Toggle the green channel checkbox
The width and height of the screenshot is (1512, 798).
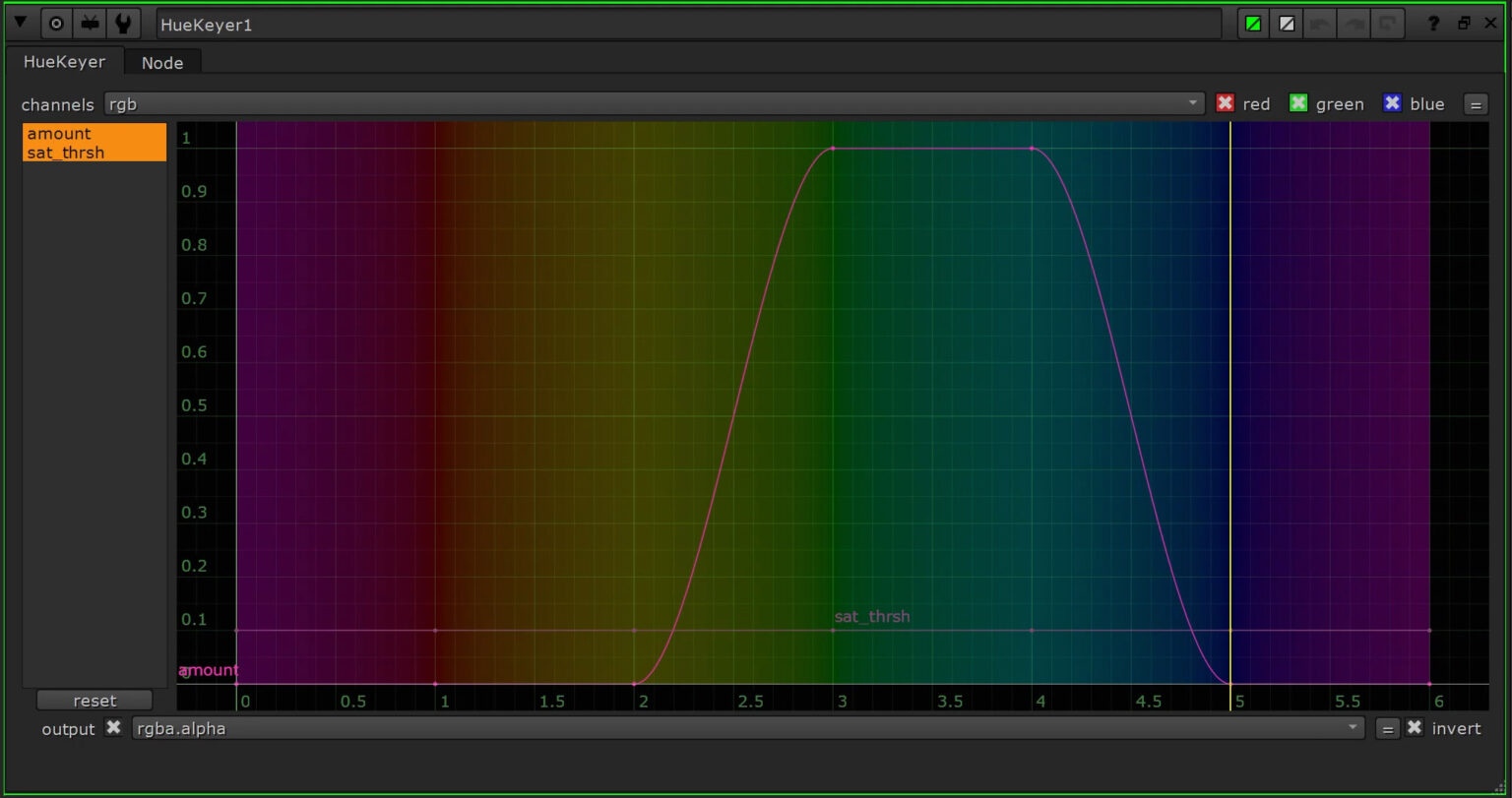click(1298, 103)
